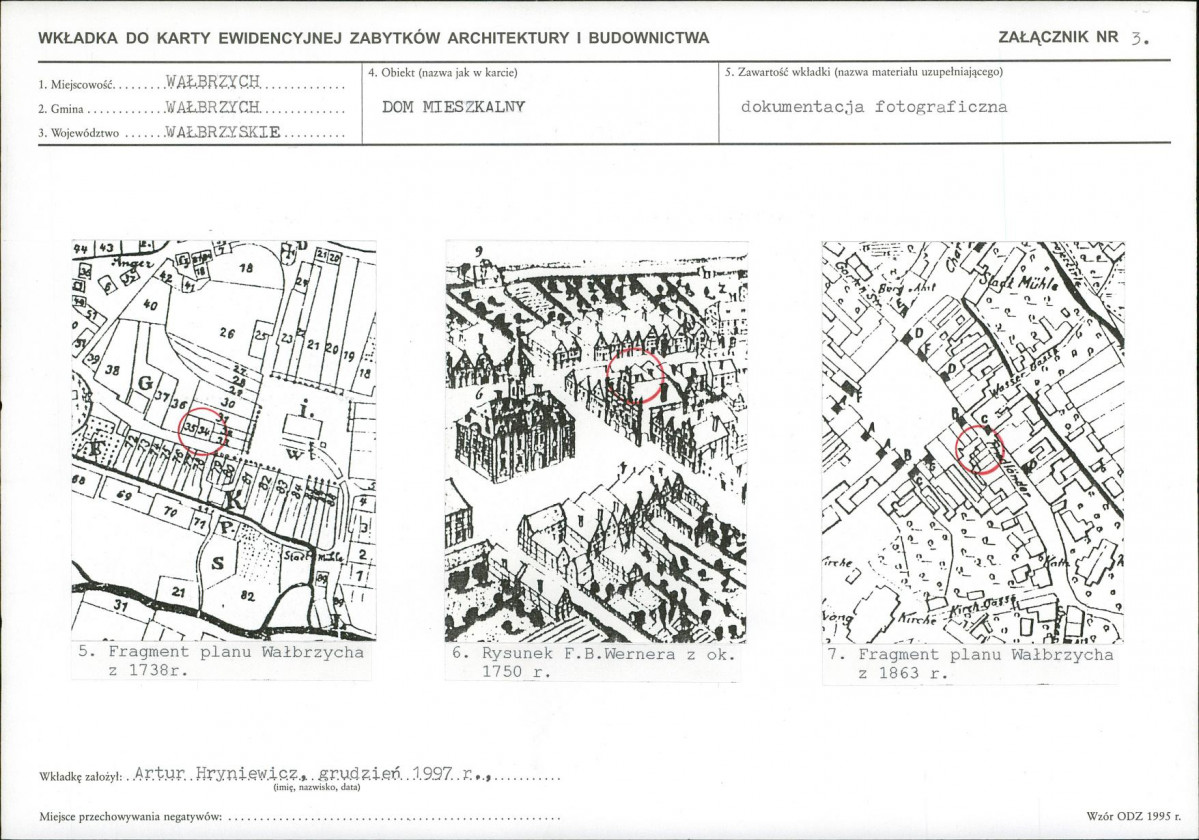Open the 1863 Wałbrzych plan image
Screen dimensions: 1199x840
tap(972, 440)
